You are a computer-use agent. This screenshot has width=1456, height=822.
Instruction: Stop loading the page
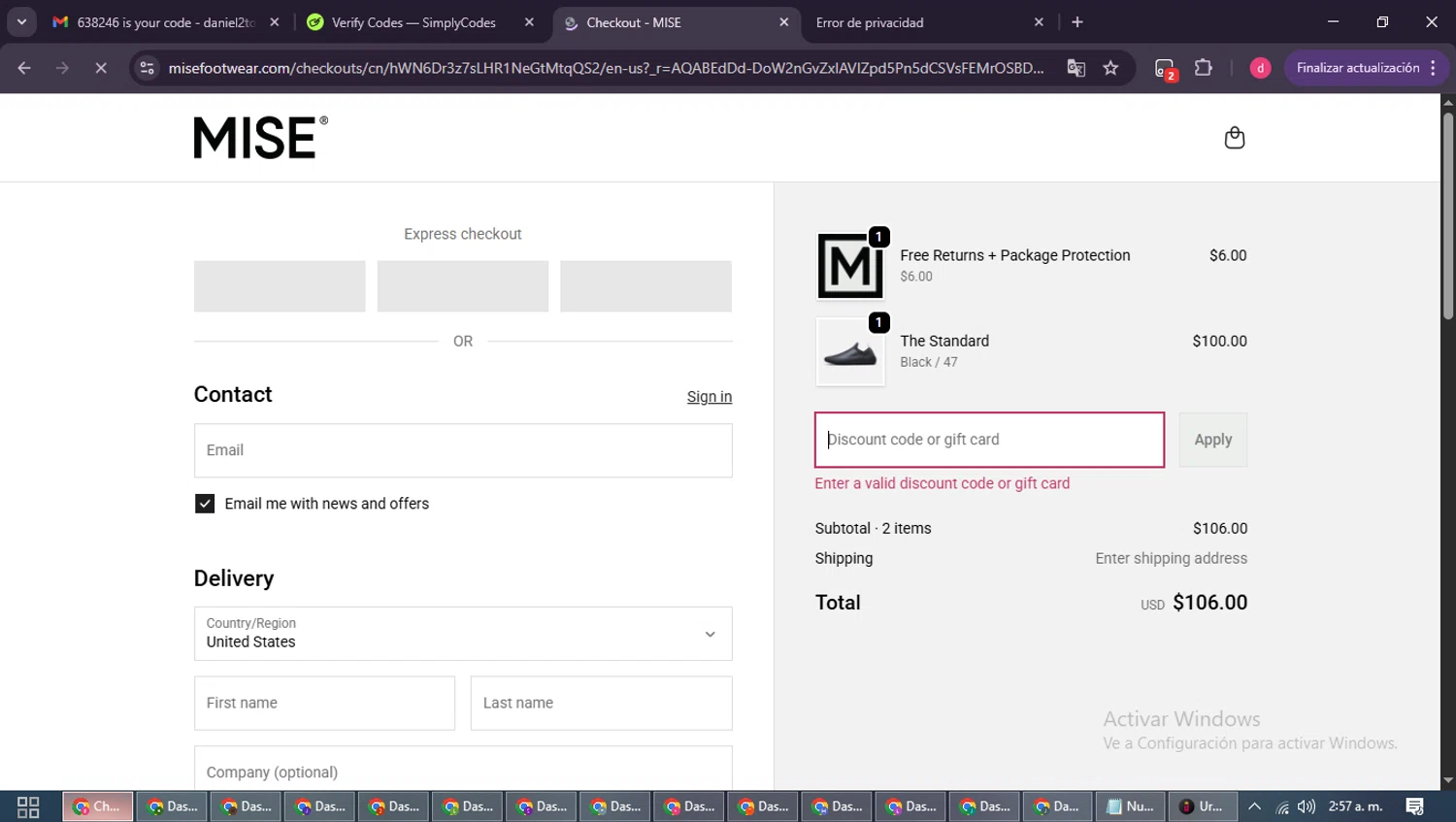101,68
